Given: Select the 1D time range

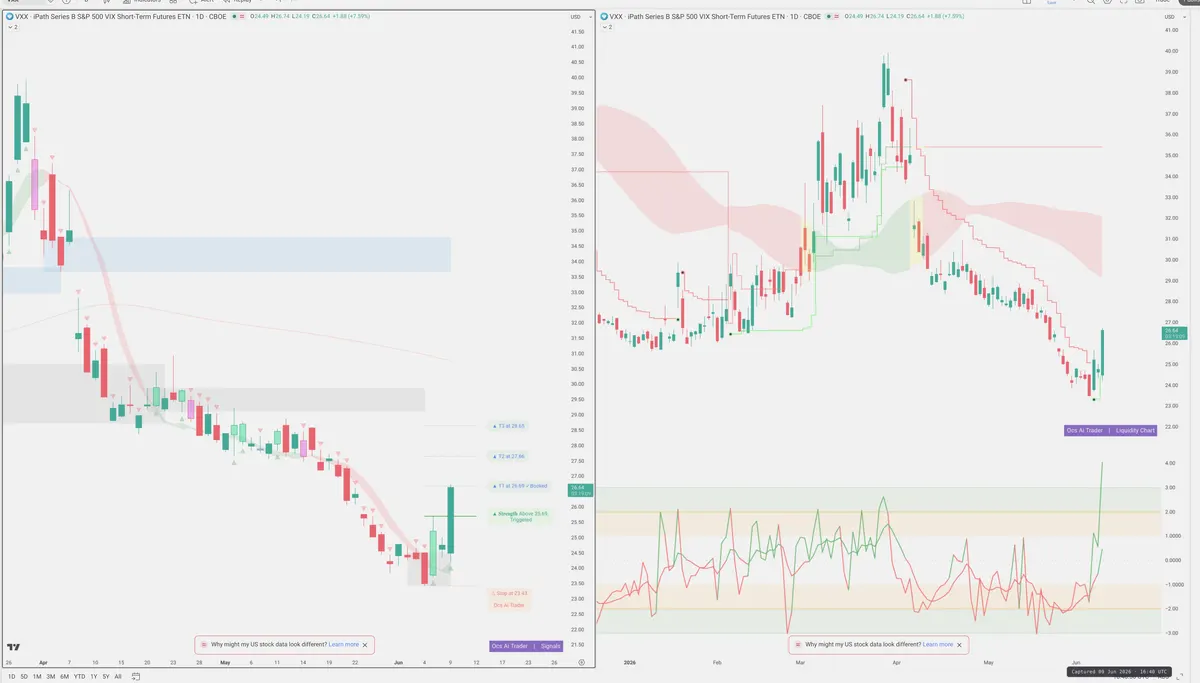Looking at the screenshot, I should point(10,677).
